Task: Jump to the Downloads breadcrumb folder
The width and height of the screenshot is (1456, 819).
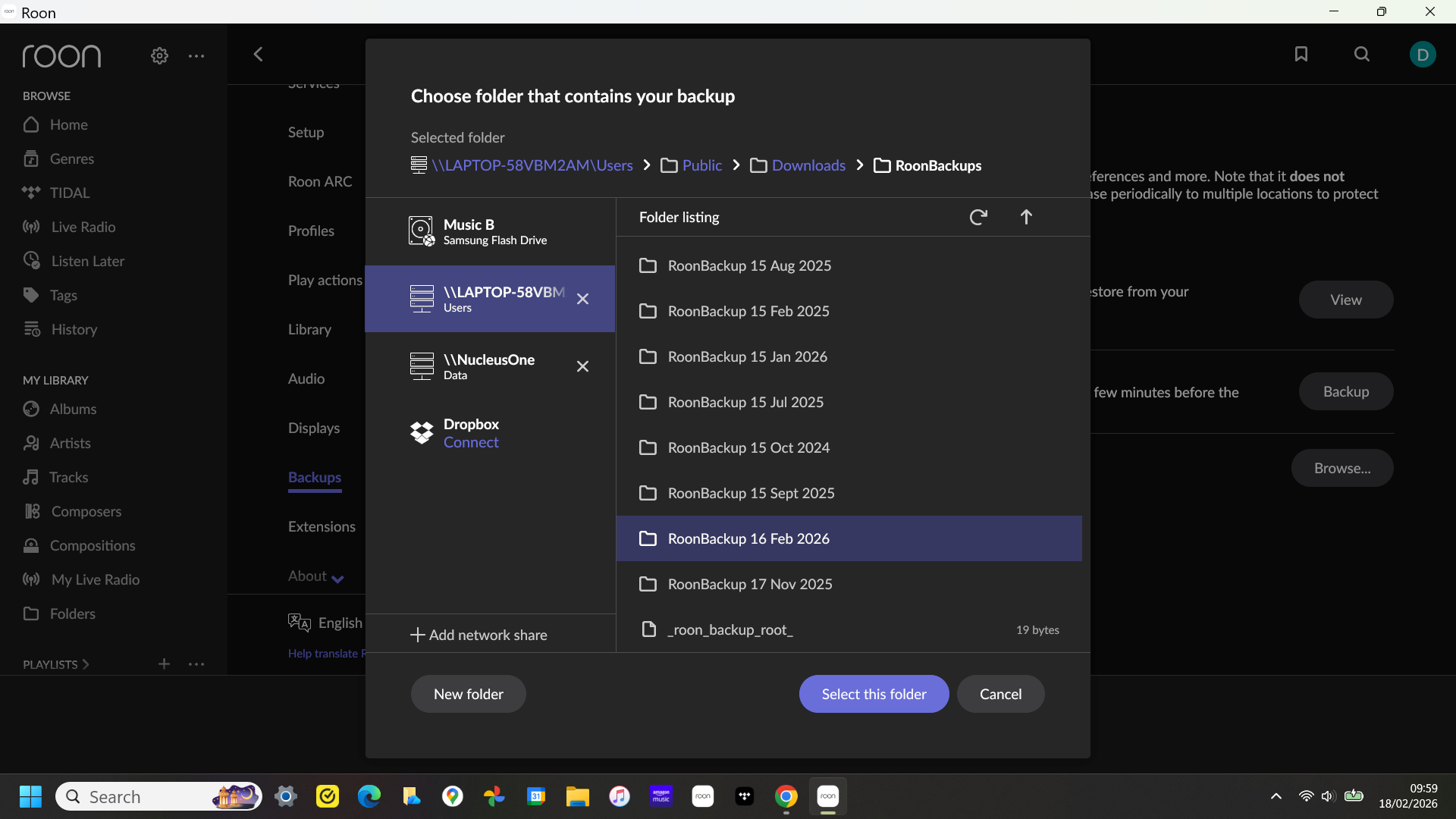Action: (x=808, y=165)
